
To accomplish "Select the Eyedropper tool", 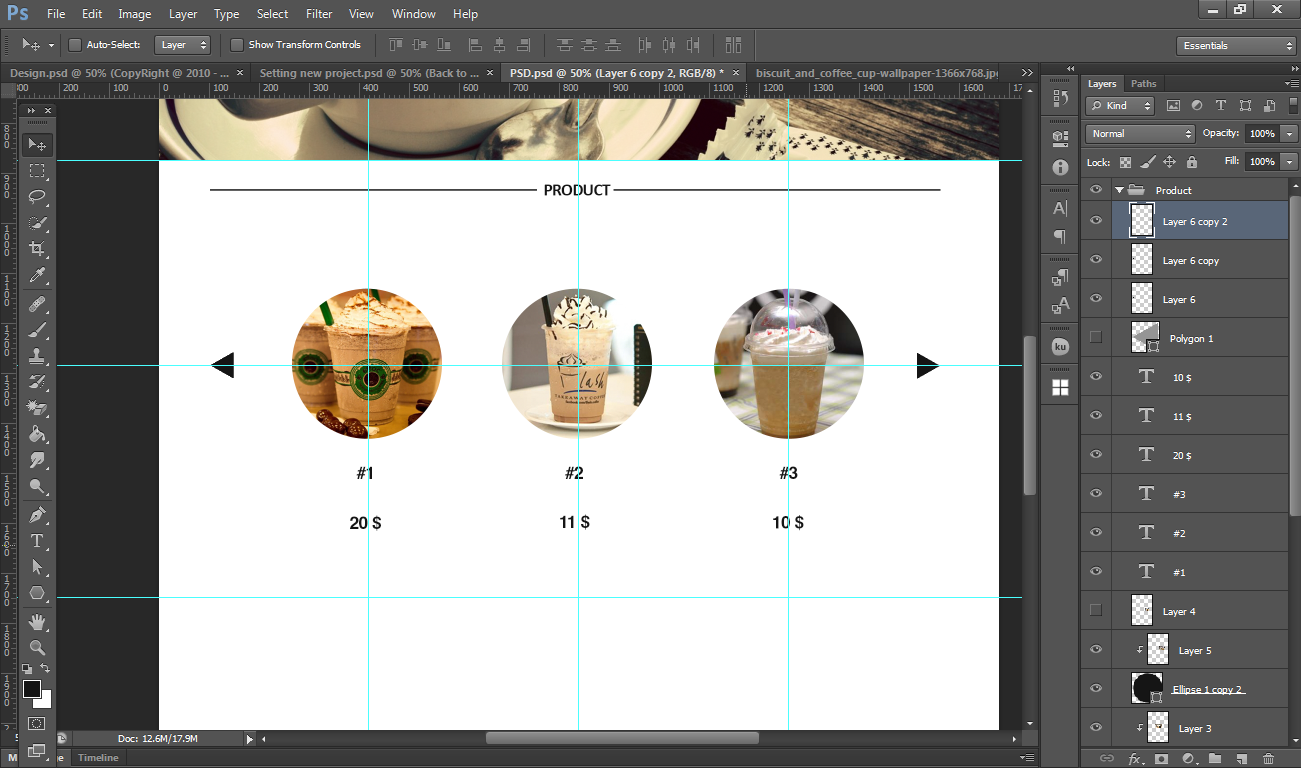I will 37,276.
